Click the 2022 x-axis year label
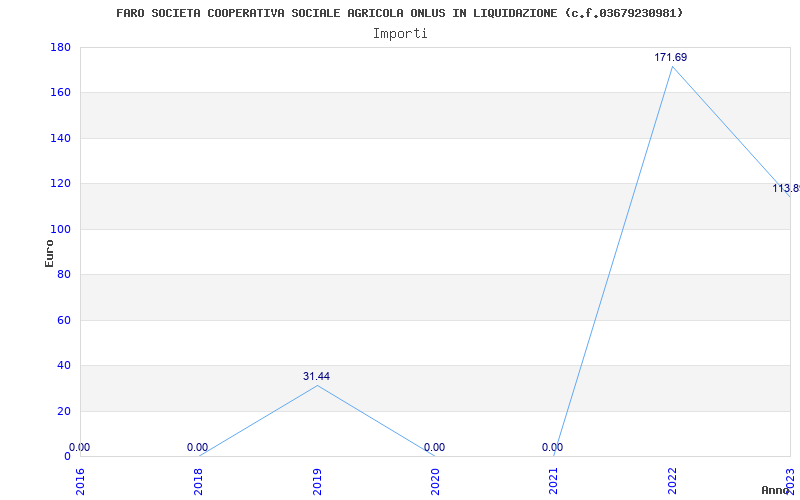This screenshot has height=500, width=800. point(672,480)
